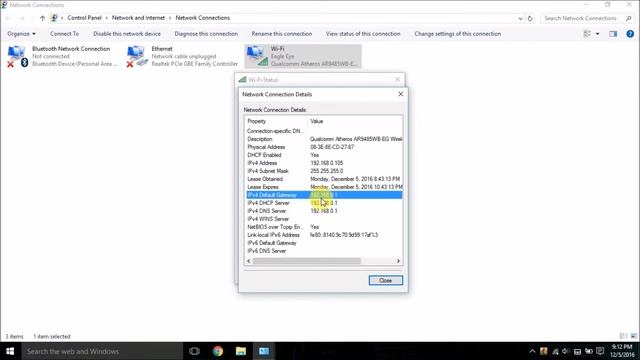Click the details list horizontal scrollbar thumb
This screenshot has width=640, height=360.
click(x=307, y=261)
